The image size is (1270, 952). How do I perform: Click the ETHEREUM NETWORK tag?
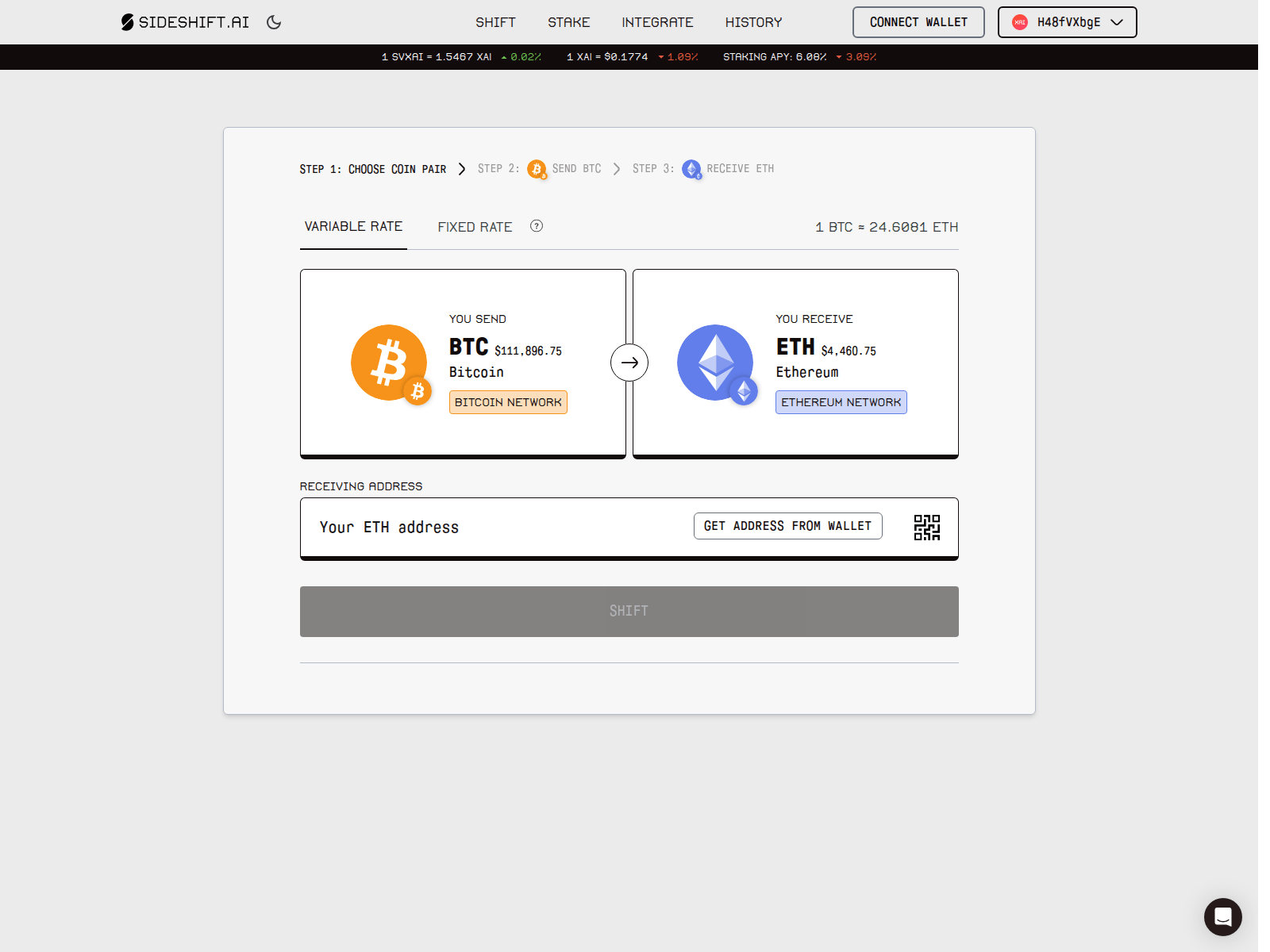[x=841, y=402]
